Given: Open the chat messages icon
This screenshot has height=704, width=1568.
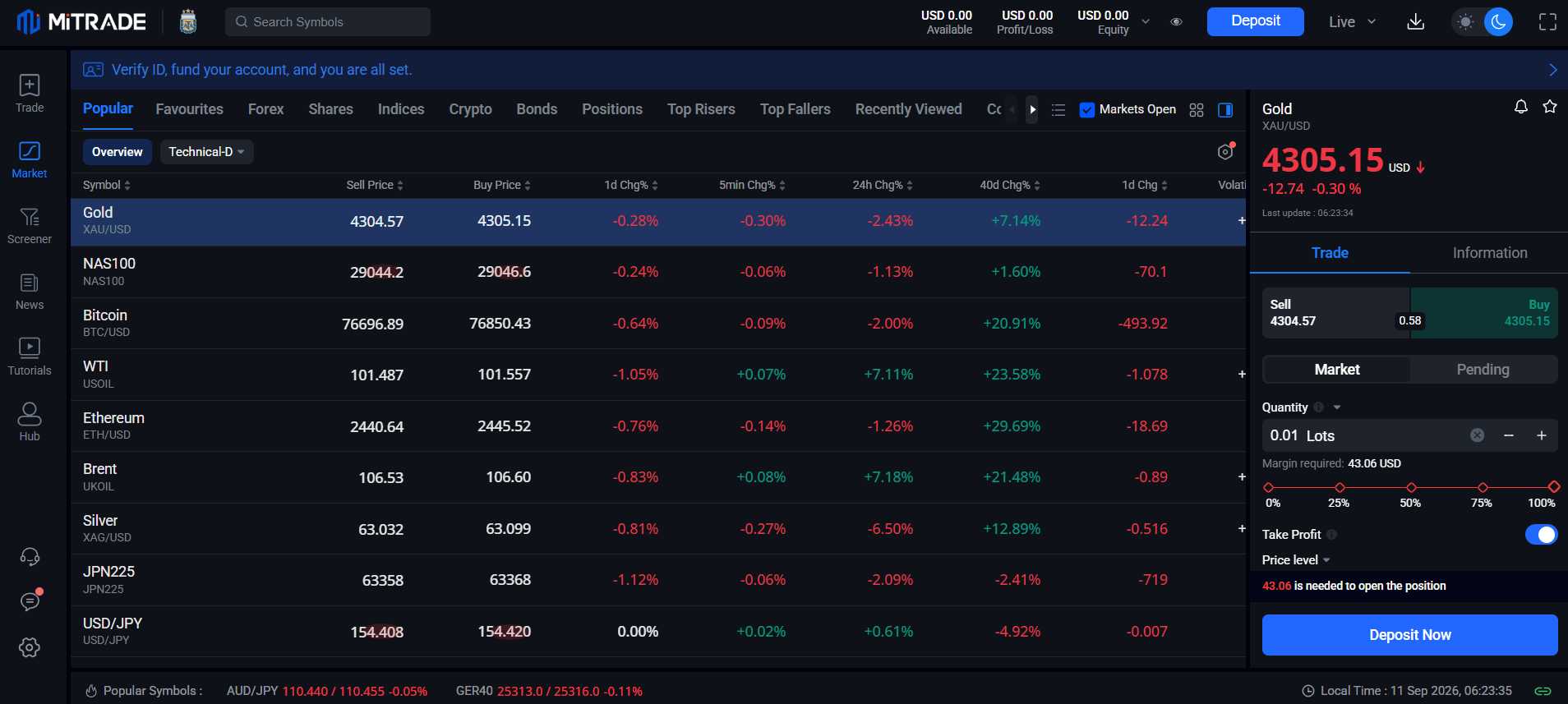Looking at the screenshot, I should [x=30, y=601].
